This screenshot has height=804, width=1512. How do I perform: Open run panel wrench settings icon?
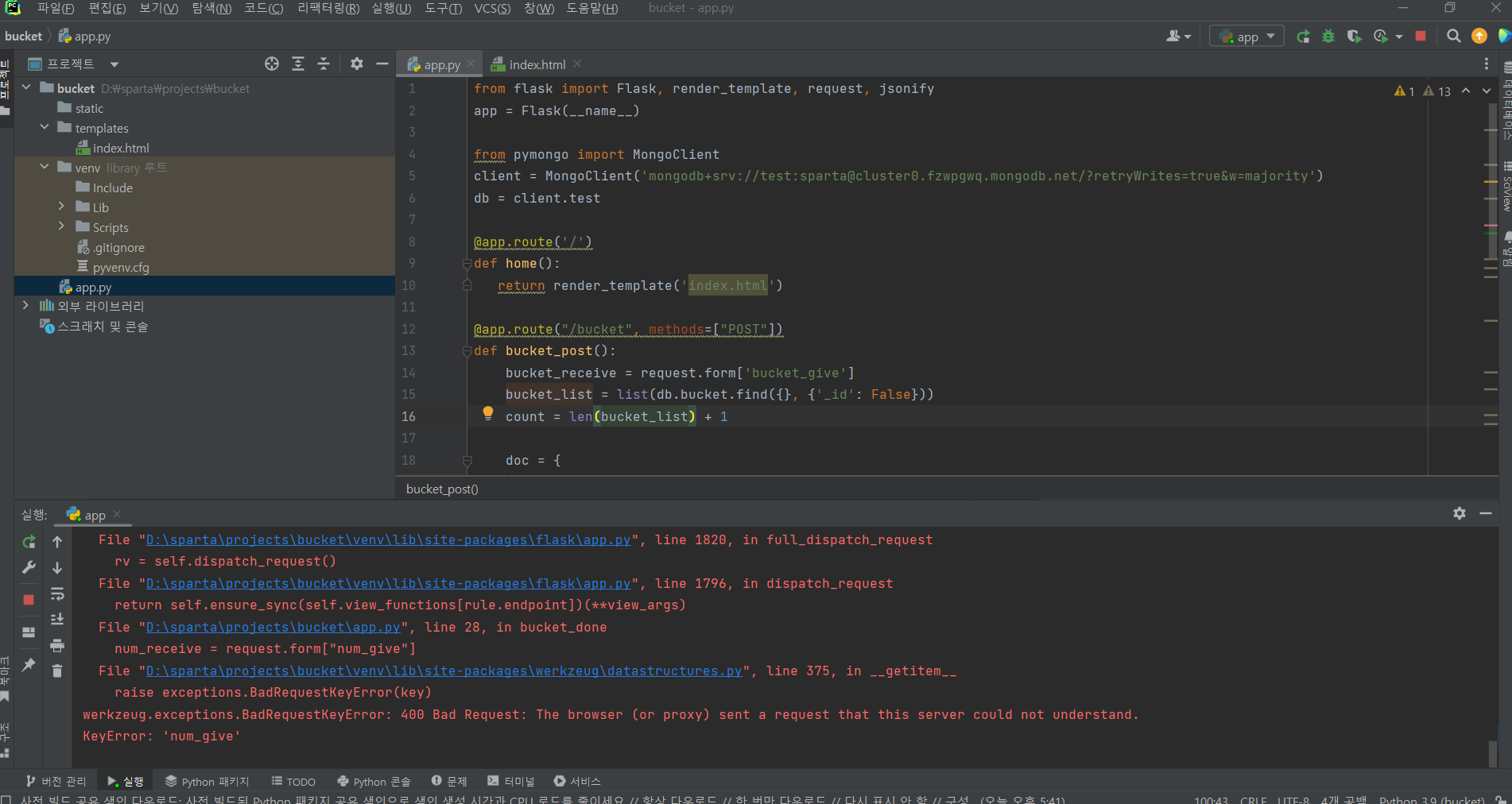(29, 568)
